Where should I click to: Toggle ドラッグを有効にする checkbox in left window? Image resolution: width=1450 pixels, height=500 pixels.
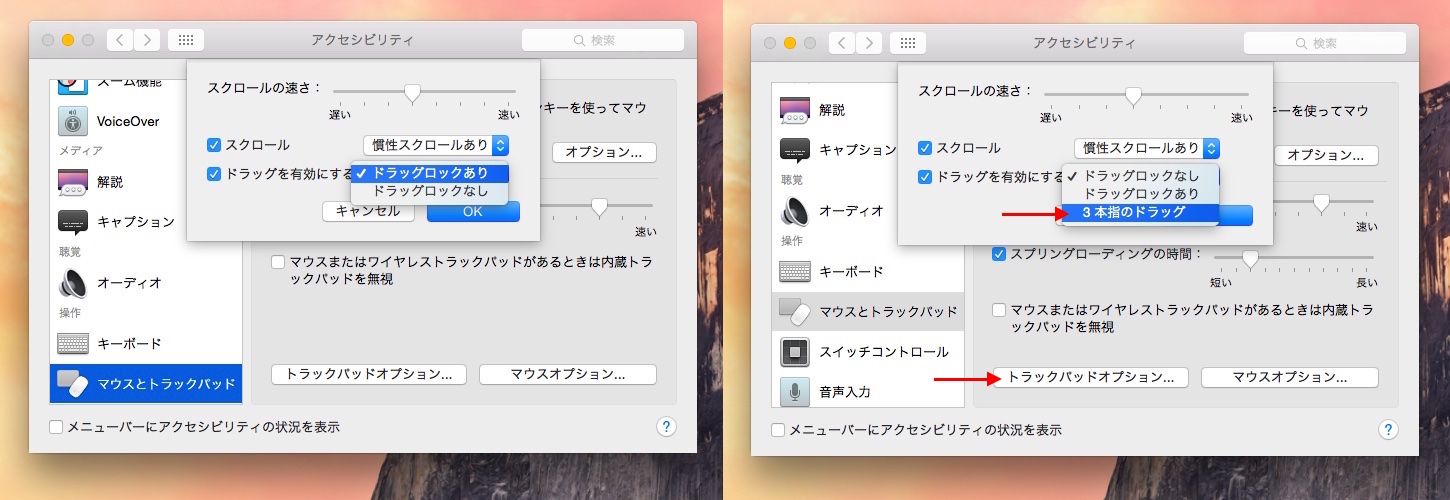click(214, 174)
